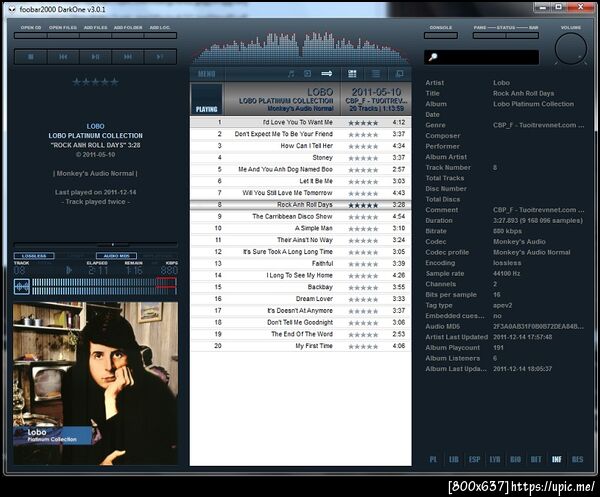This screenshot has width=600, height=497.
Task: Switch to the LIB panel tab
Action: (453, 459)
